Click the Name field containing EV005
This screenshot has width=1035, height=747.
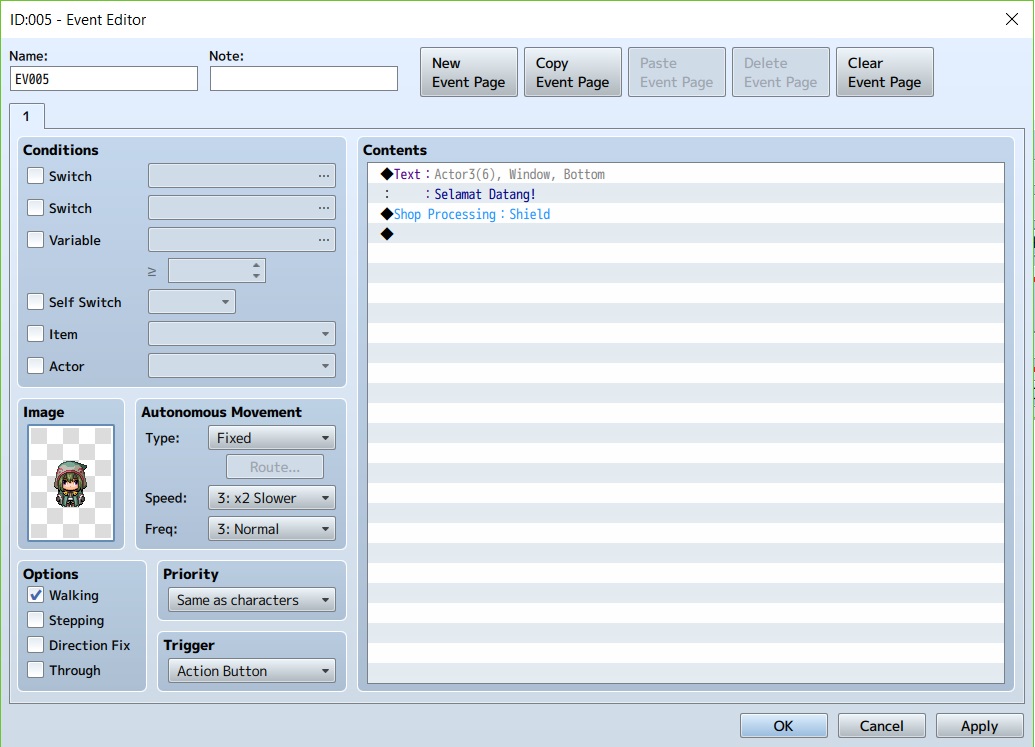tap(104, 79)
